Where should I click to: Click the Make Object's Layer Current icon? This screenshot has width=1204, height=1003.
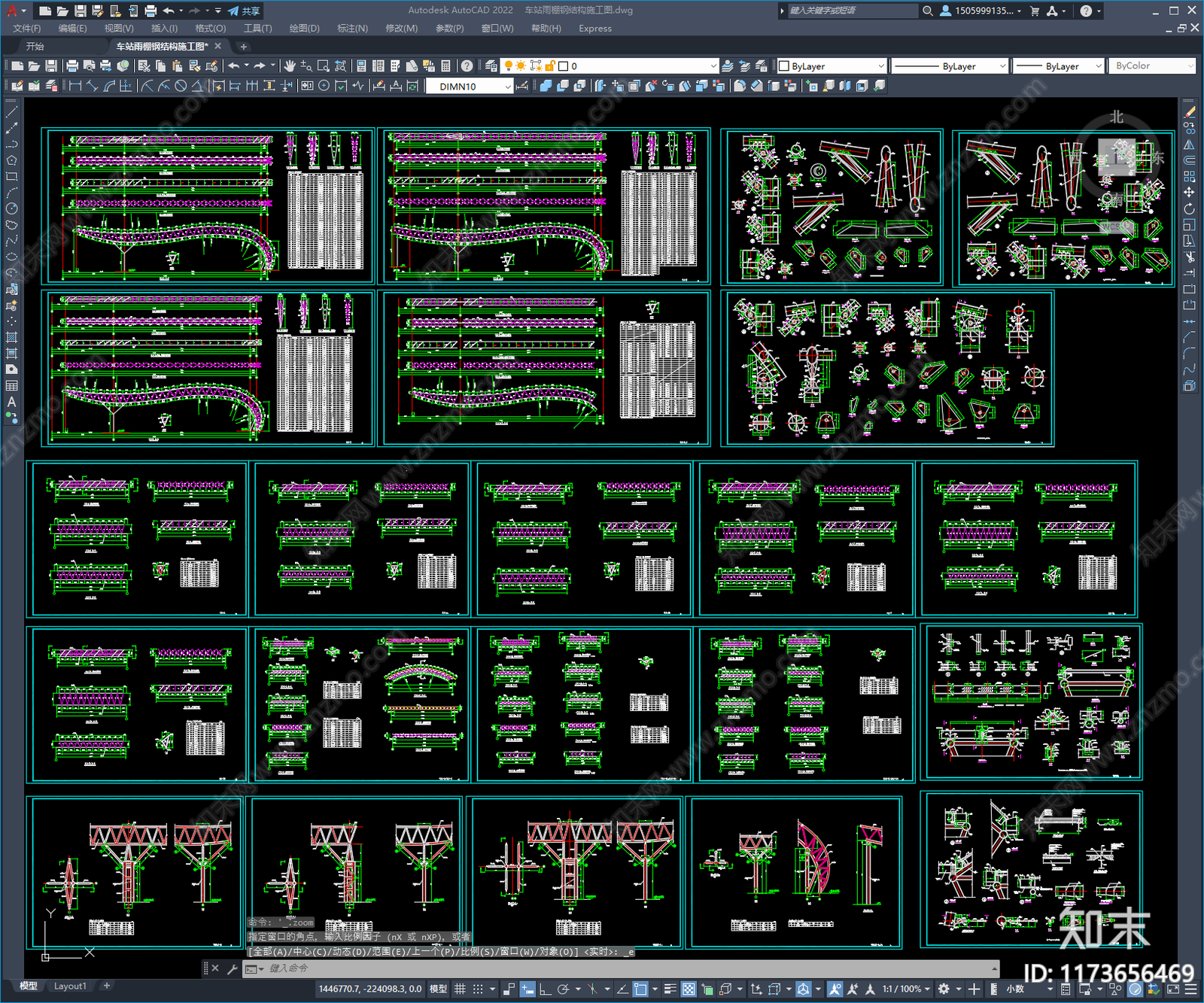tap(728, 66)
